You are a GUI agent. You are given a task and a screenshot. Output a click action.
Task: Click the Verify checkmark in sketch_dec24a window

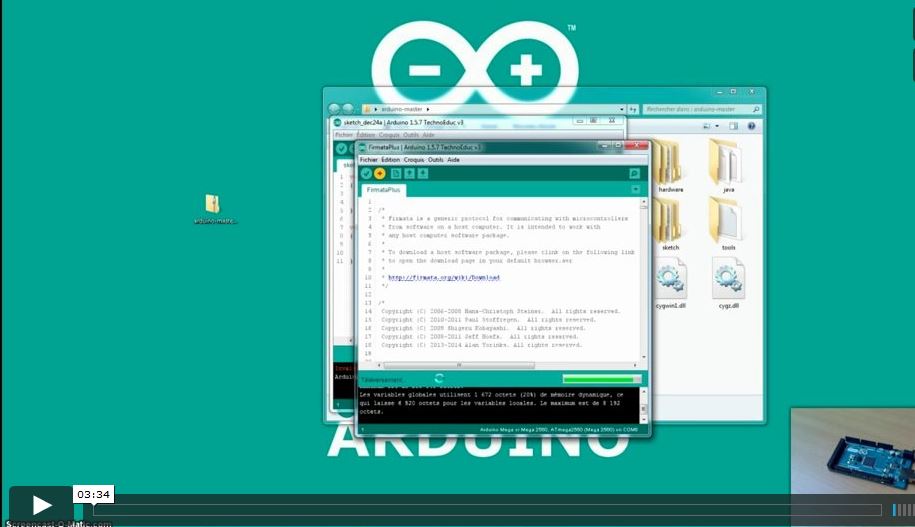click(x=341, y=149)
